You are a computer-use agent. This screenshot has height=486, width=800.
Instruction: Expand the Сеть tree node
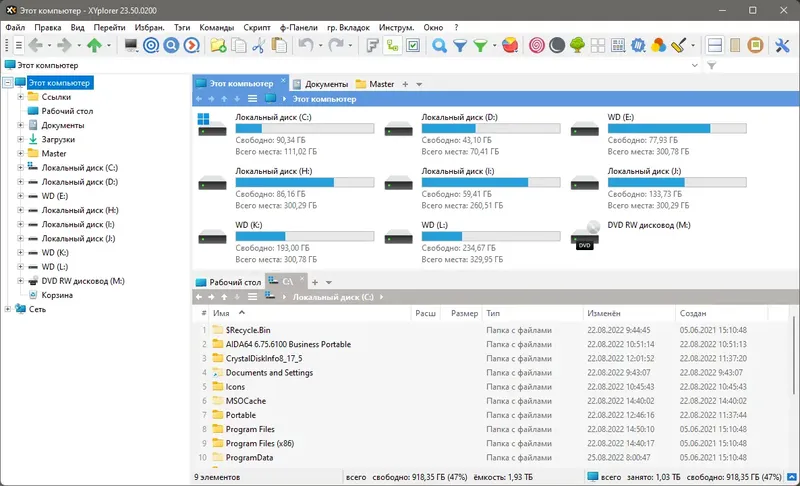[8, 309]
